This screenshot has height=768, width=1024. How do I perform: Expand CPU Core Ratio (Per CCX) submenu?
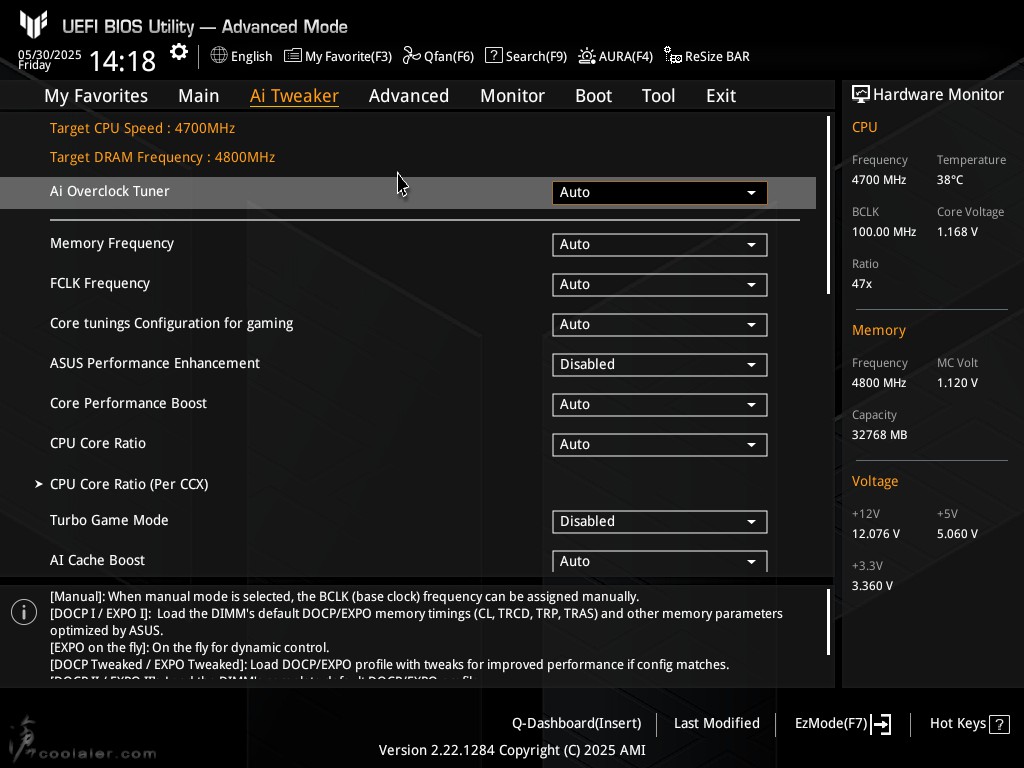(x=129, y=484)
